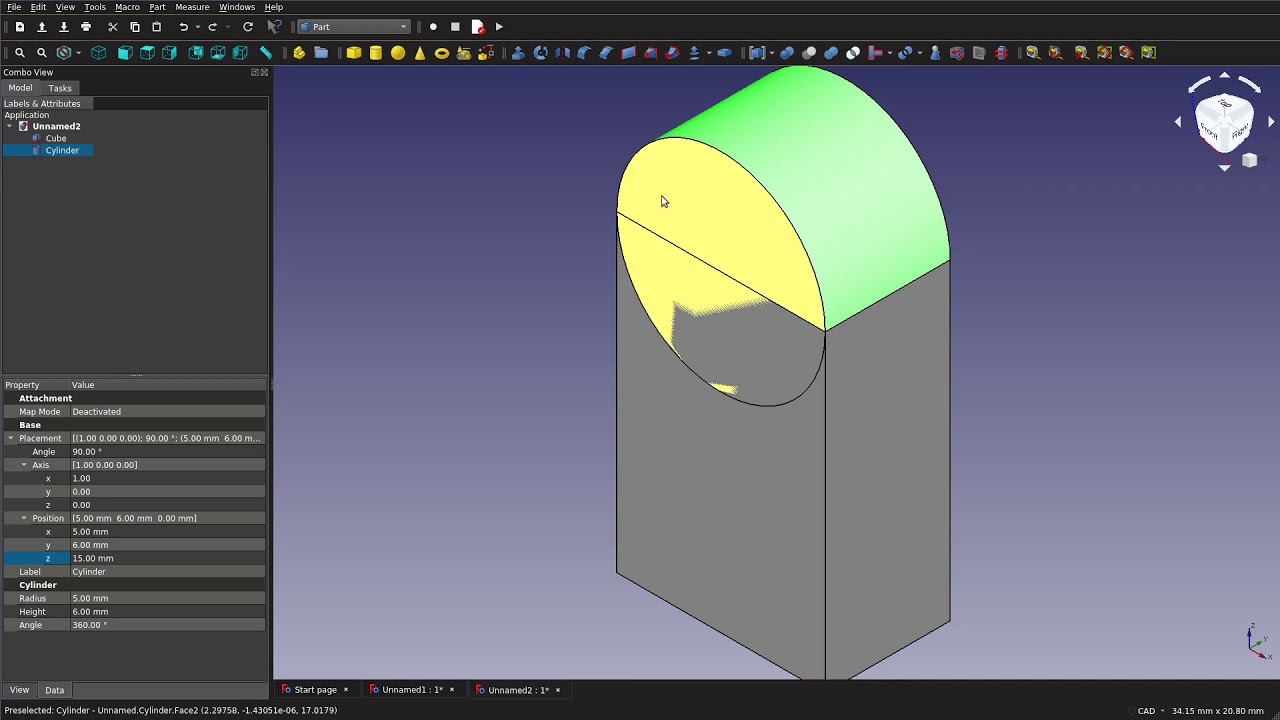The width and height of the screenshot is (1280, 720).
Task: Collapse the Unnamed2 document tree node
Action: [10, 127]
